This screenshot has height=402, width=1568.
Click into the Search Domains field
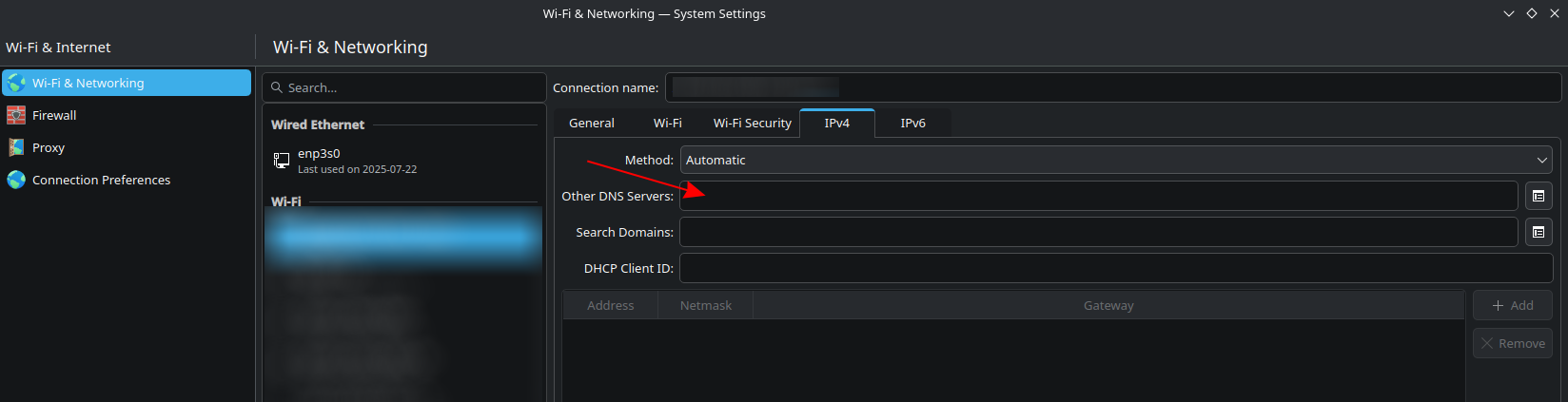(x=1098, y=232)
